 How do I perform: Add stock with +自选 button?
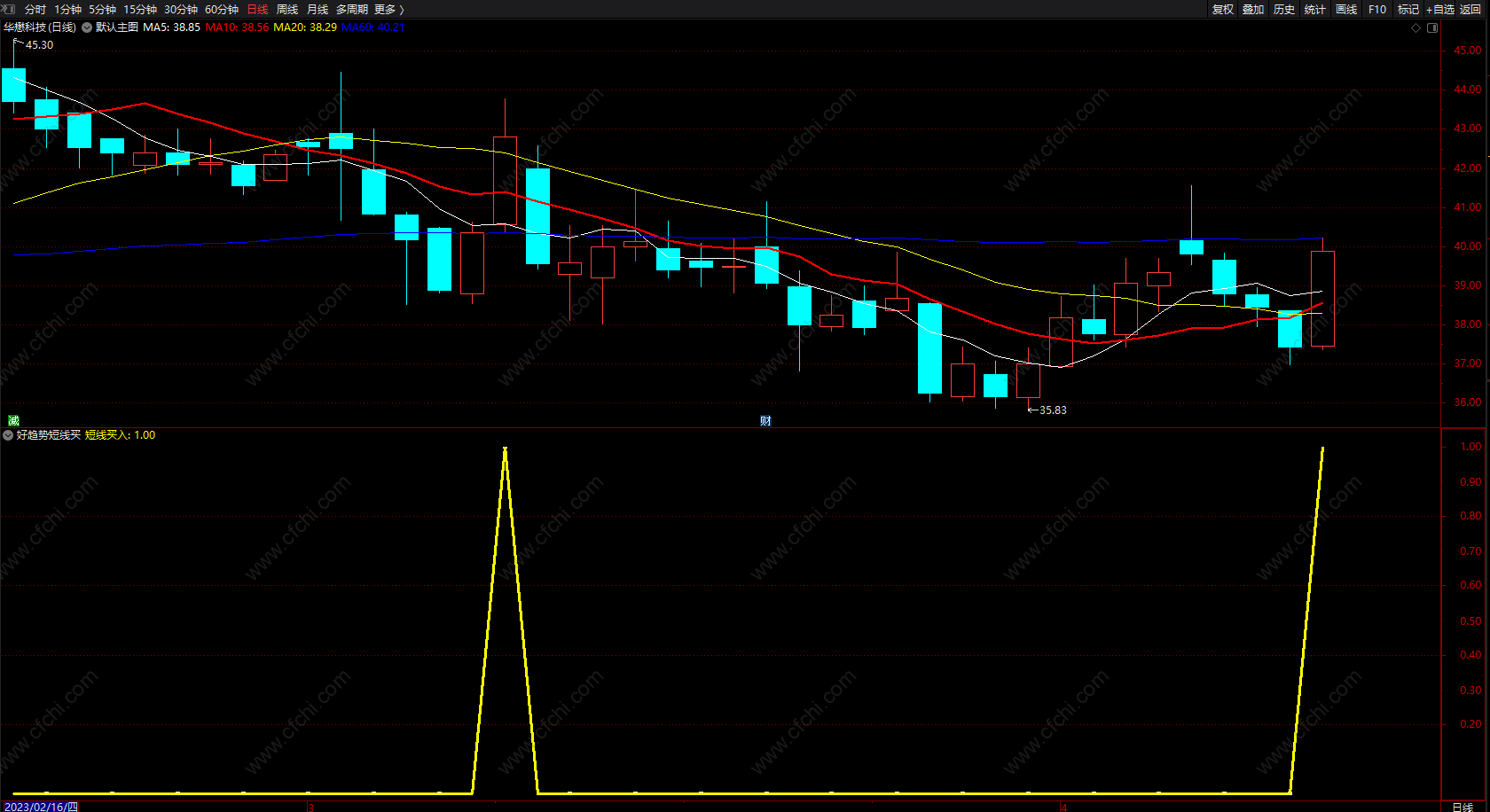coord(1440,9)
